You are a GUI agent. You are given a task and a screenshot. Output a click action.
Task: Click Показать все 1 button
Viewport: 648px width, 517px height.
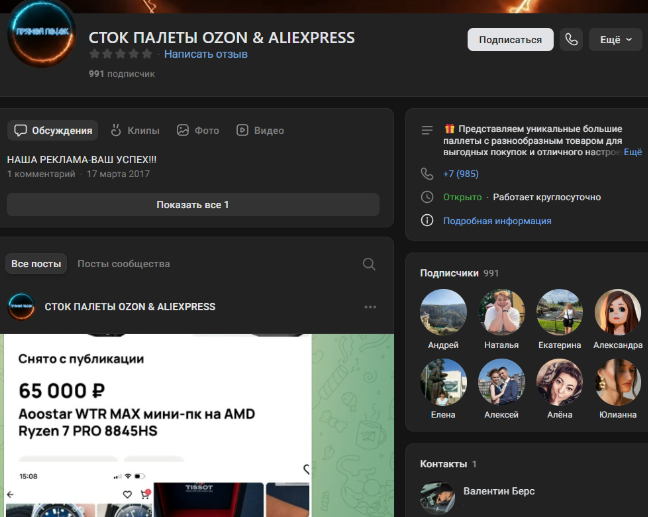click(193, 205)
